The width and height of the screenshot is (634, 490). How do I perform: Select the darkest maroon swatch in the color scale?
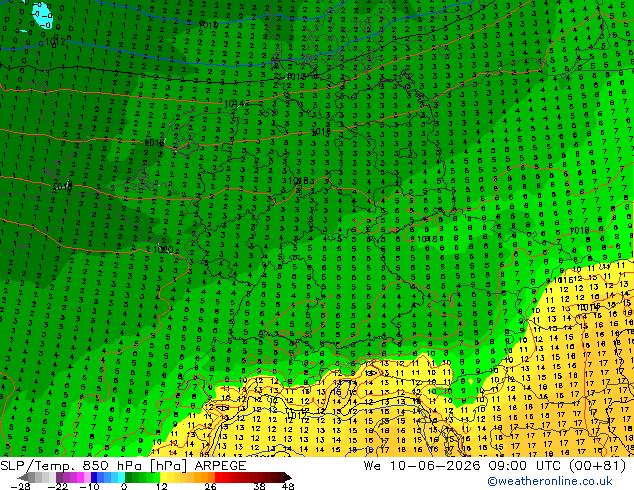287,477
